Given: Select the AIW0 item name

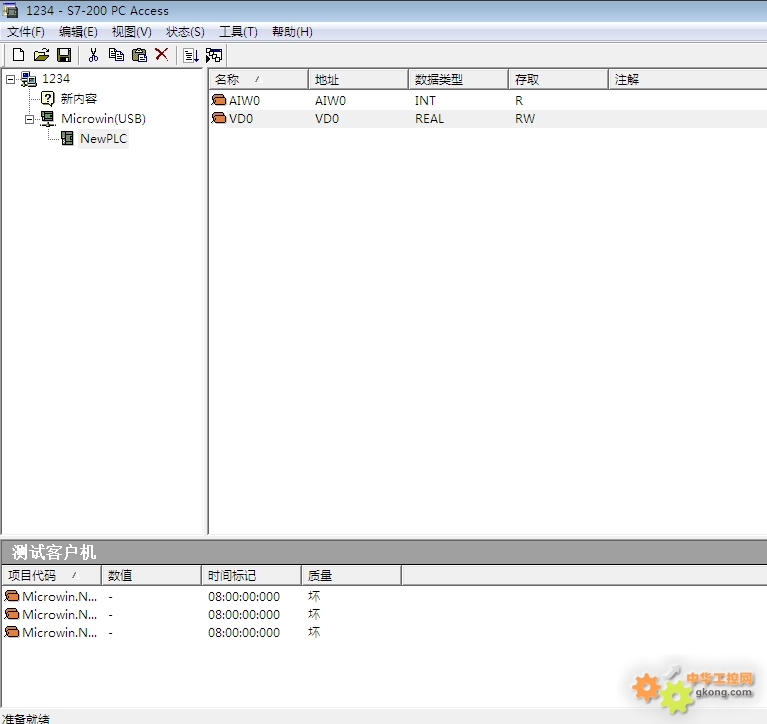Looking at the screenshot, I should 244,100.
